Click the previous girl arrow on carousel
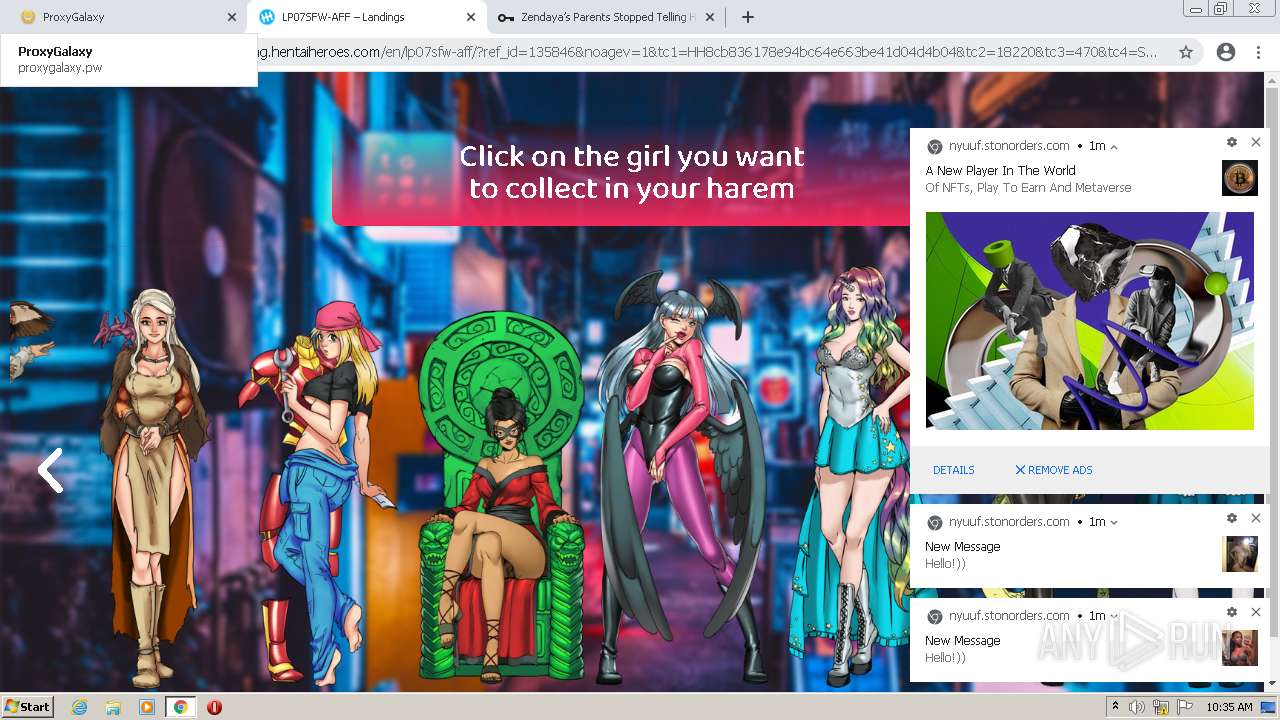The height and width of the screenshot is (720, 1280). (x=50, y=470)
